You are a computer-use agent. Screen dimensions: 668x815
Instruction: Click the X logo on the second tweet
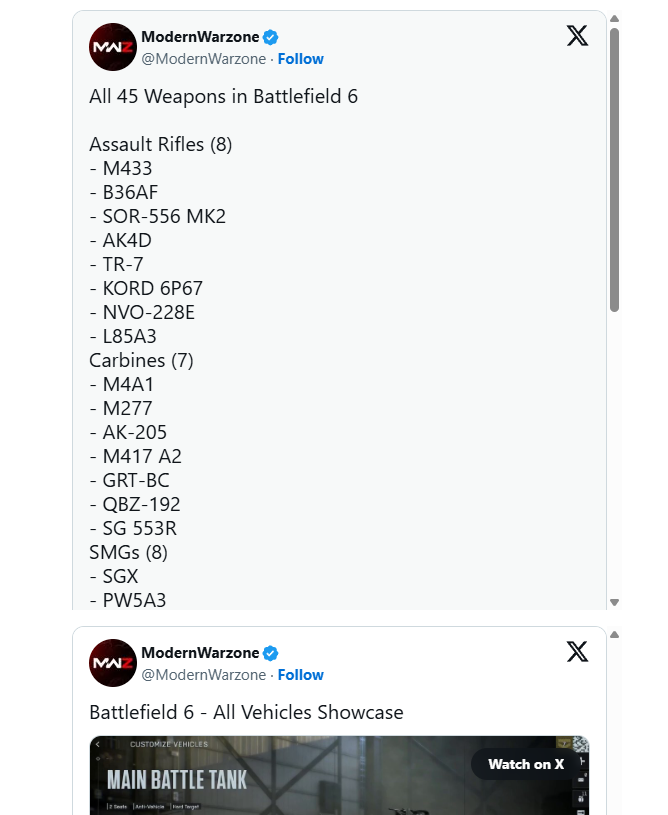click(x=577, y=652)
